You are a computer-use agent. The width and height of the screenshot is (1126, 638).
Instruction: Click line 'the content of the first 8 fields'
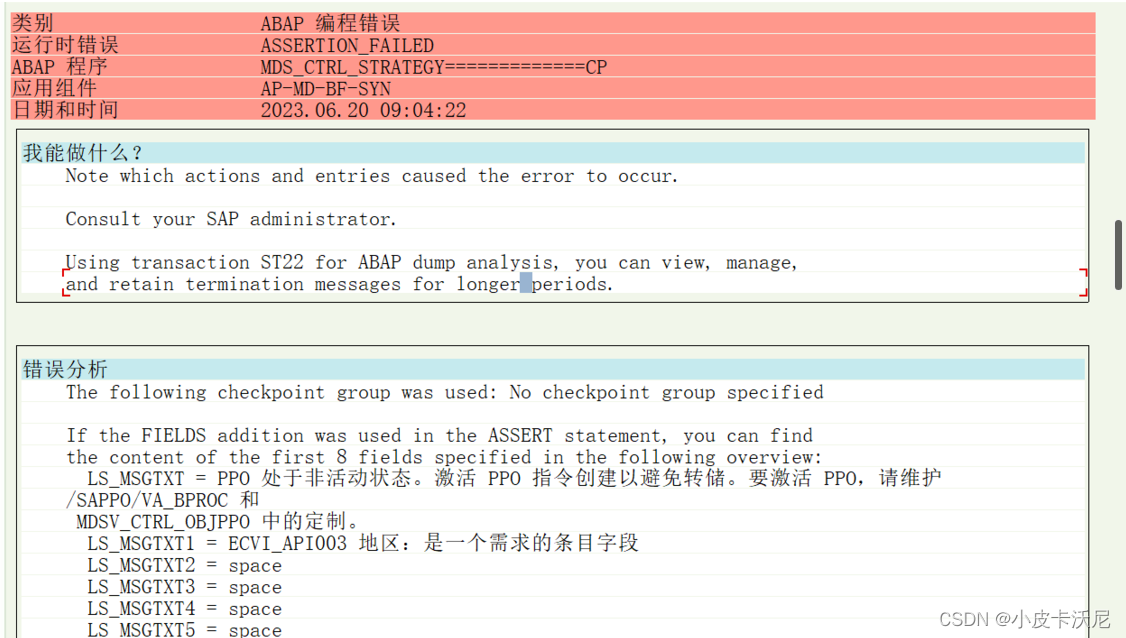coord(444,457)
